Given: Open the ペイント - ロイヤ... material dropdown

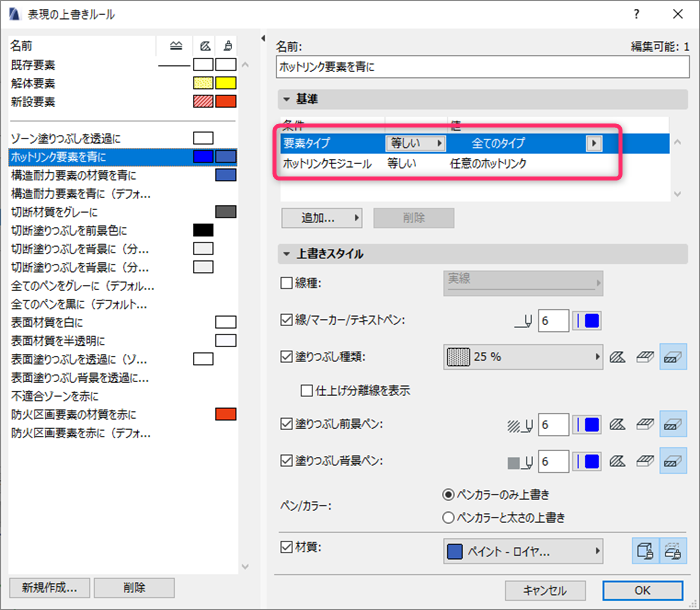Looking at the screenshot, I should [x=523, y=551].
